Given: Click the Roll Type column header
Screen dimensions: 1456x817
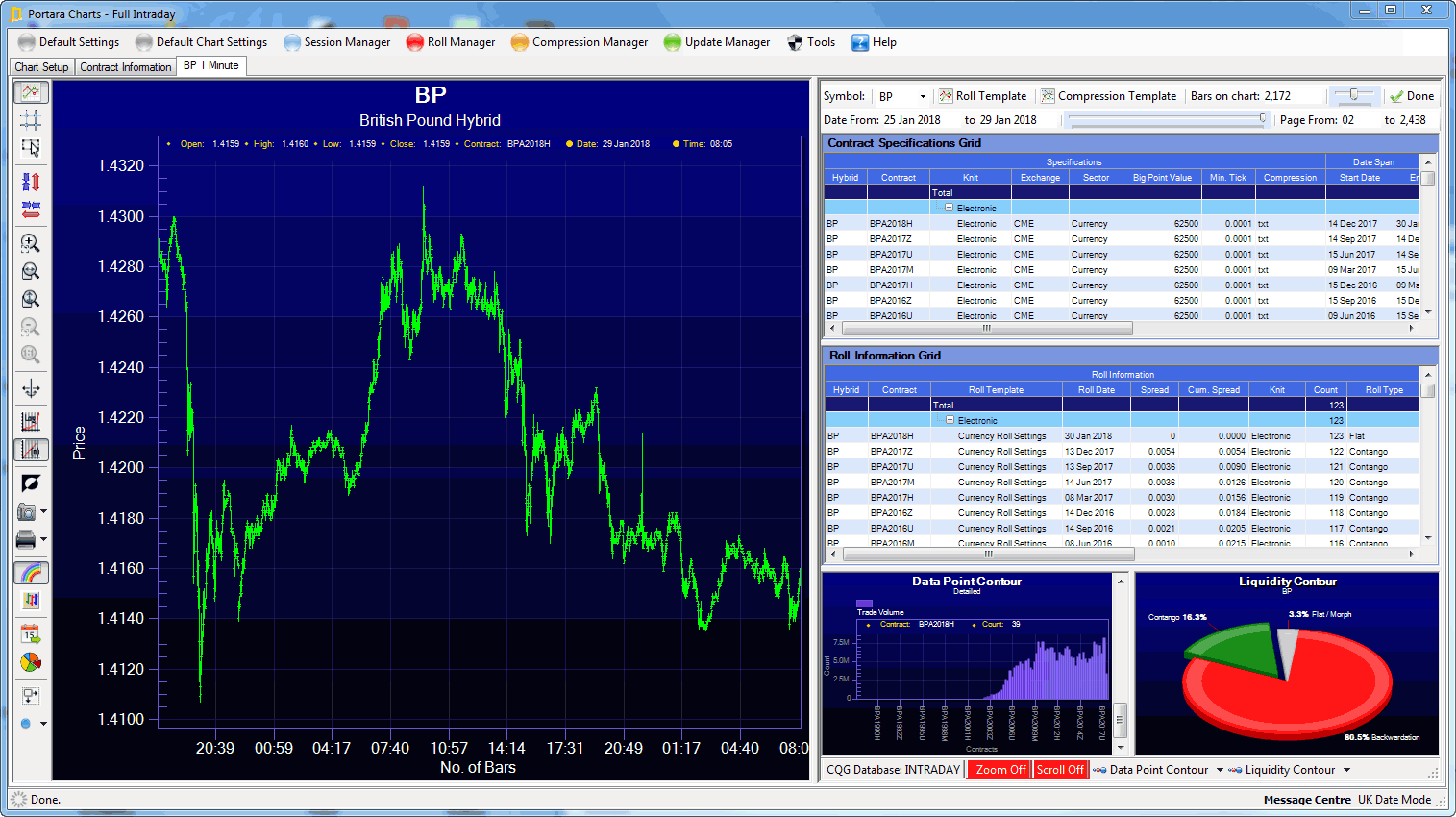Looking at the screenshot, I should 1384,390.
